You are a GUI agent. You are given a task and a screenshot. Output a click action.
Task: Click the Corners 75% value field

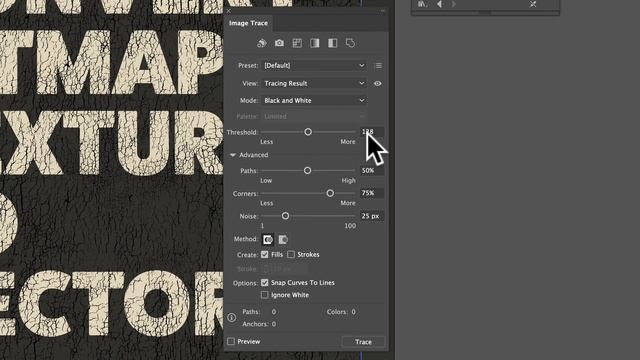(x=371, y=193)
